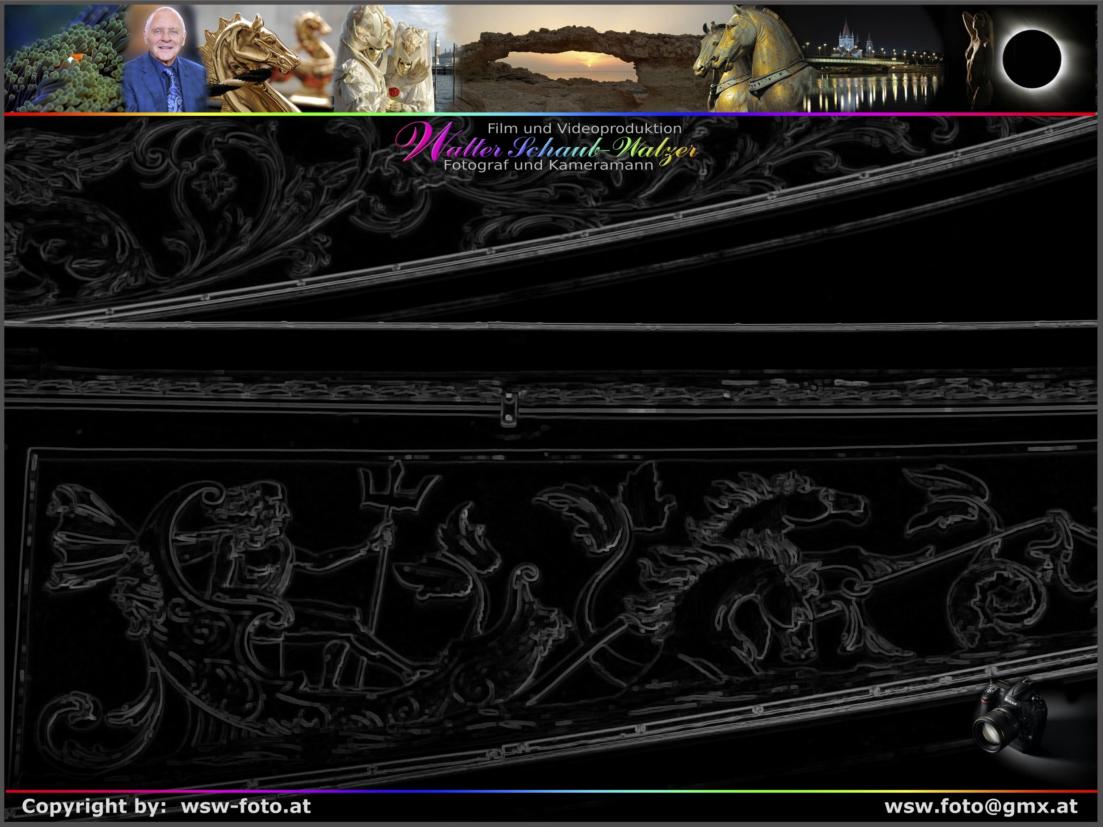Open the Venetian carnival masks photo
Viewport: 1103px width, 827px height.
point(384,59)
